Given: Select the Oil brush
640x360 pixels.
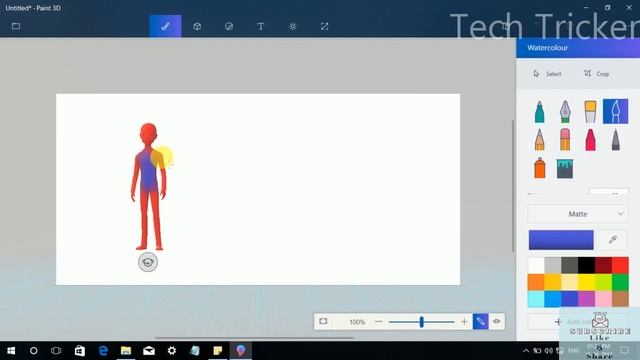Looking at the screenshot, I should tap(590, 111).
